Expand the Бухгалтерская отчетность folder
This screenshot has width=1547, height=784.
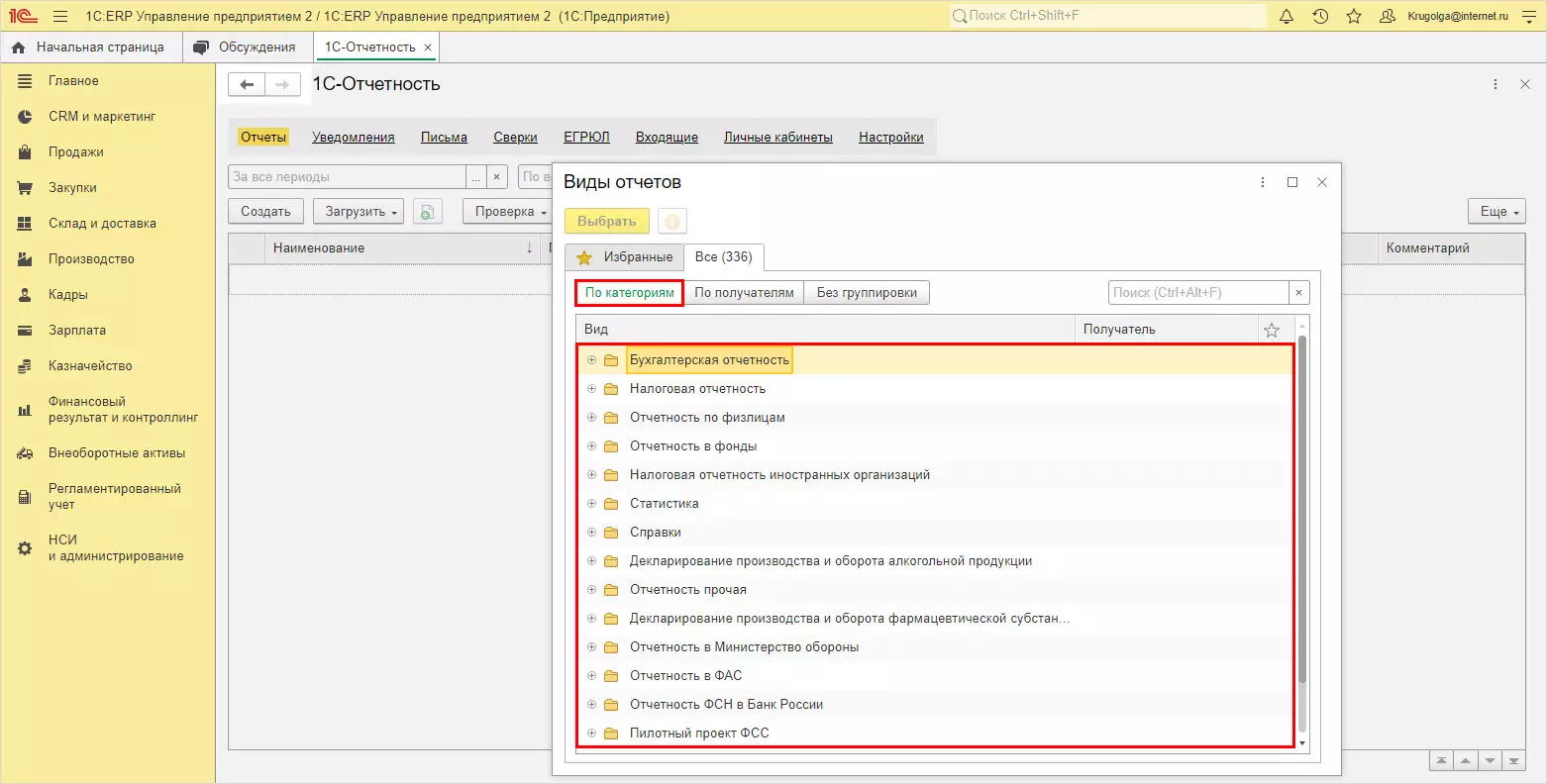click(591, 360)
